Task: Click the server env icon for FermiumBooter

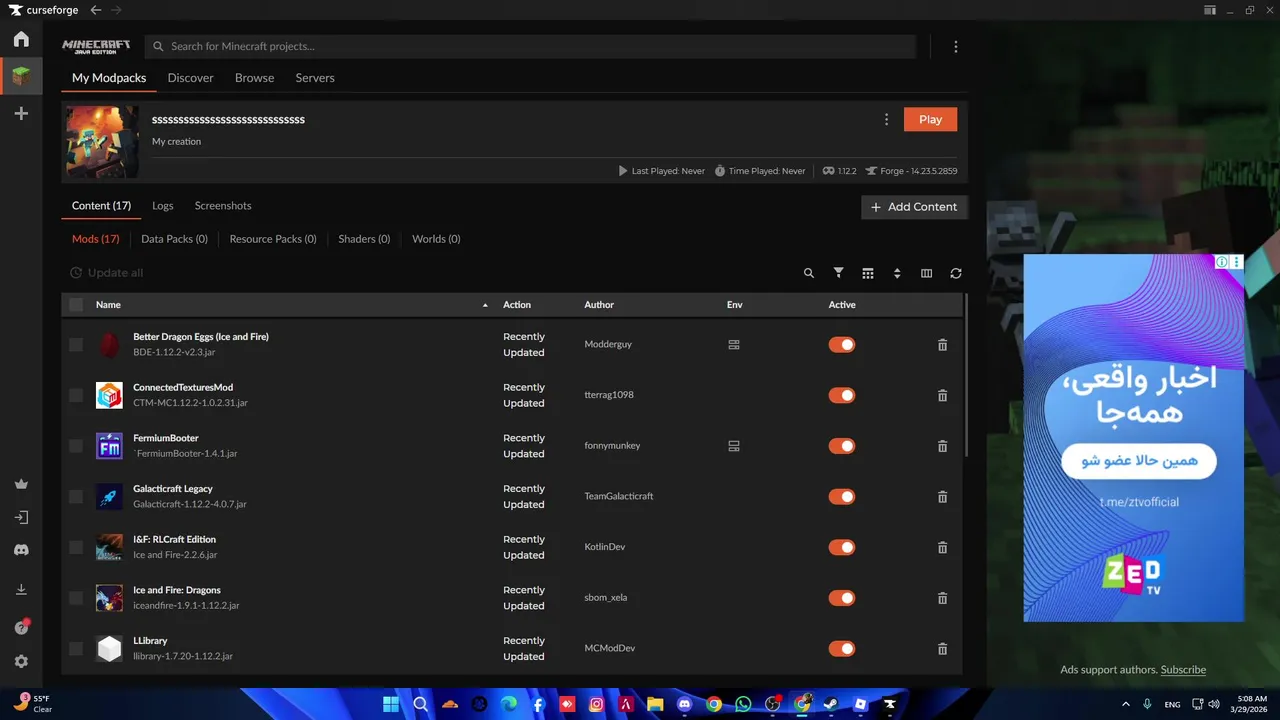Action: click(x=734, y=446)
